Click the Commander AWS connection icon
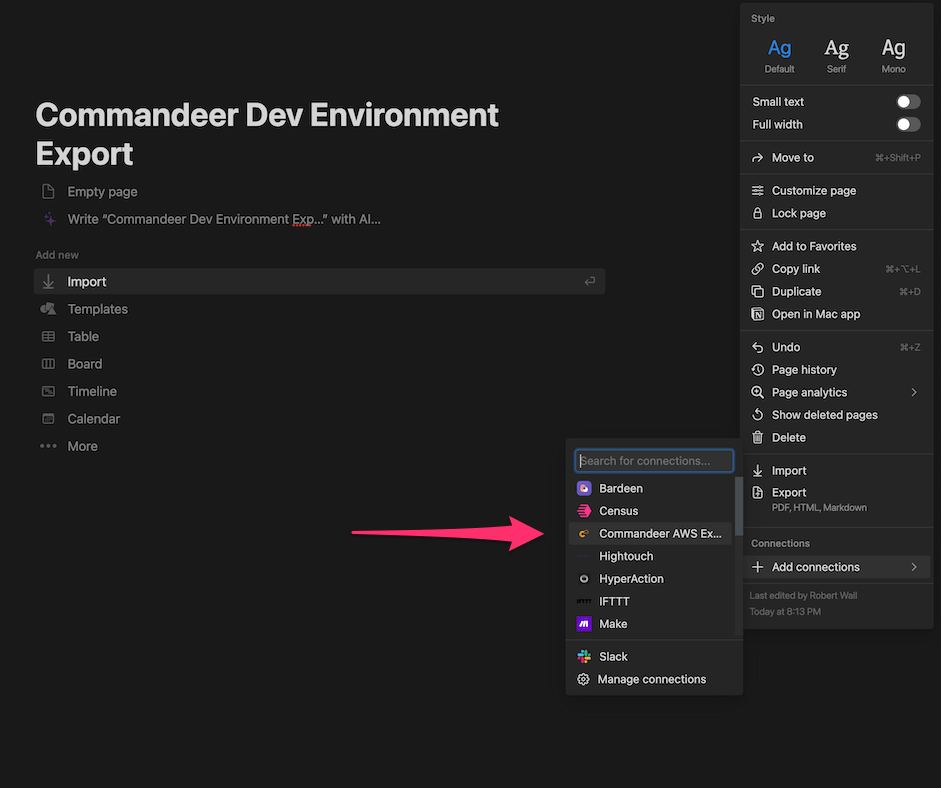Viewport: 941px width, 788px height. (x=584, y=534)
